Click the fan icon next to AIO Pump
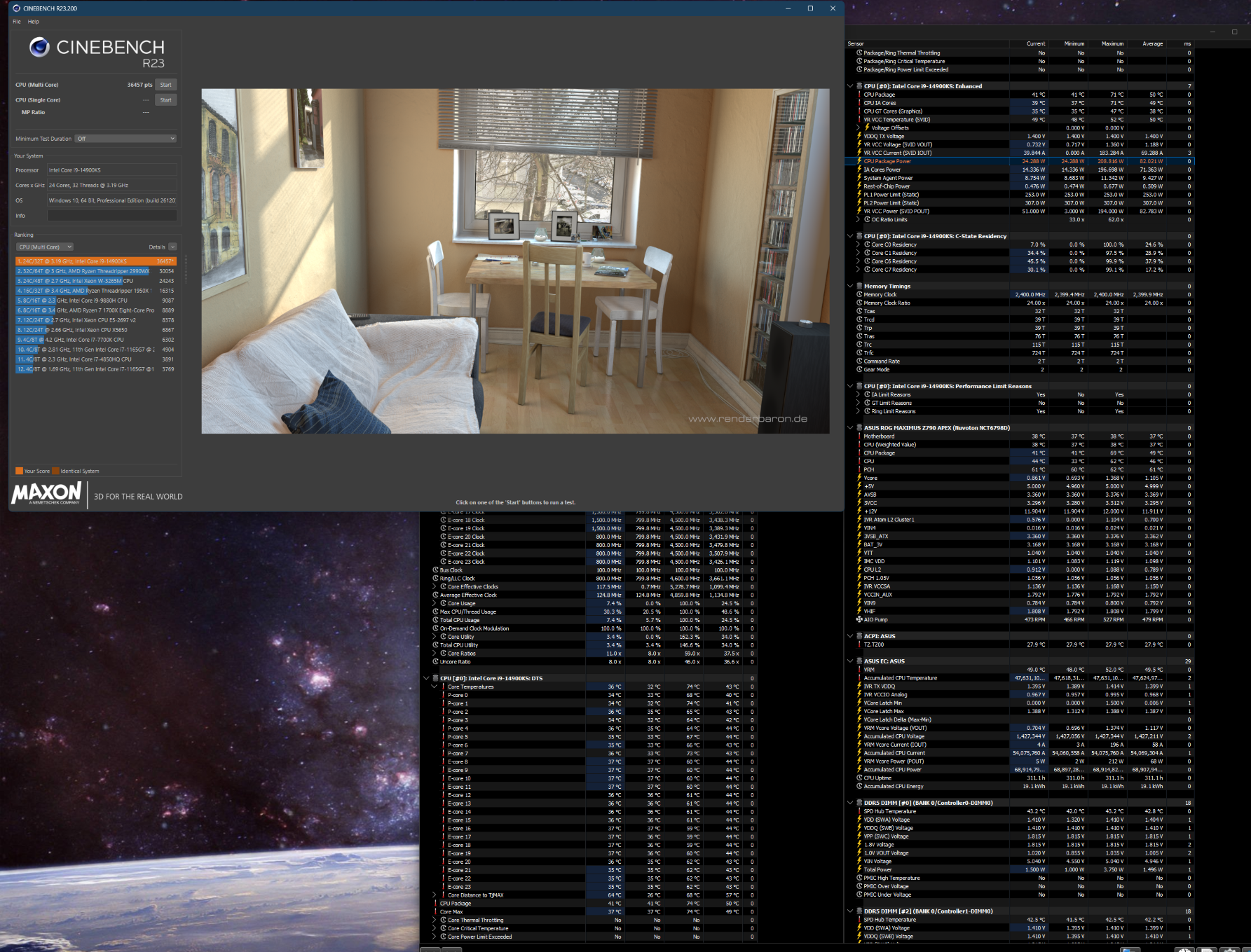 (859, 619)
